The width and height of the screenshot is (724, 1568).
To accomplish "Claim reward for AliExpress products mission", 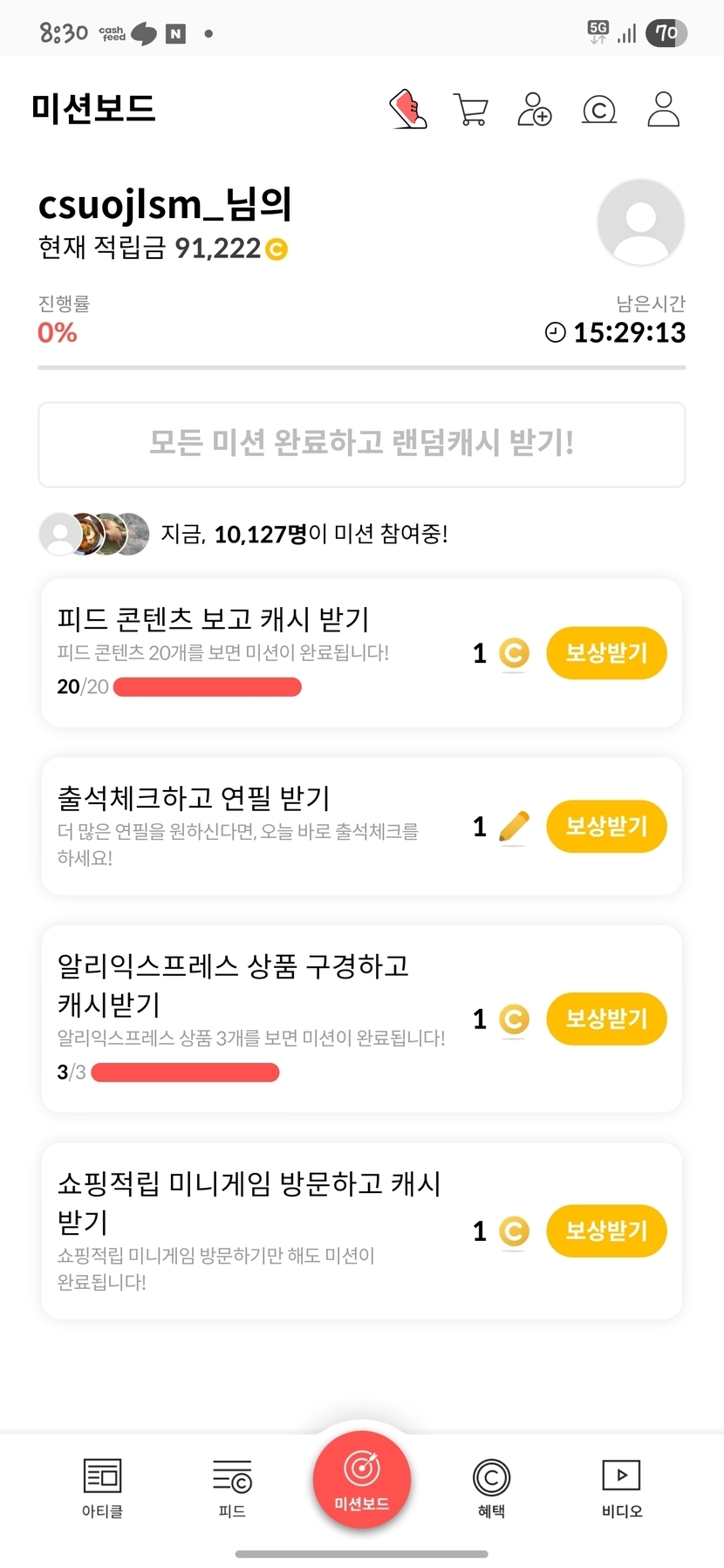I will click(606, 1018).
